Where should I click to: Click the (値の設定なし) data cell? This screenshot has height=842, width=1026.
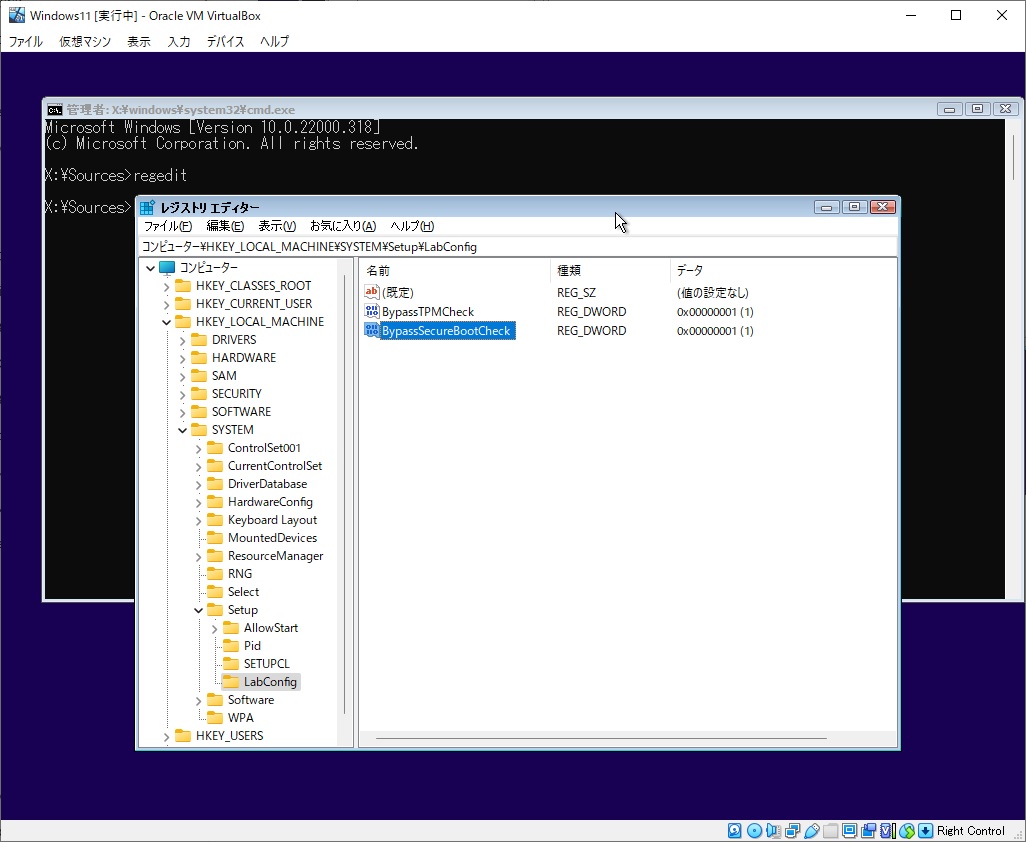pyautogui.click(x=713, y=292)
